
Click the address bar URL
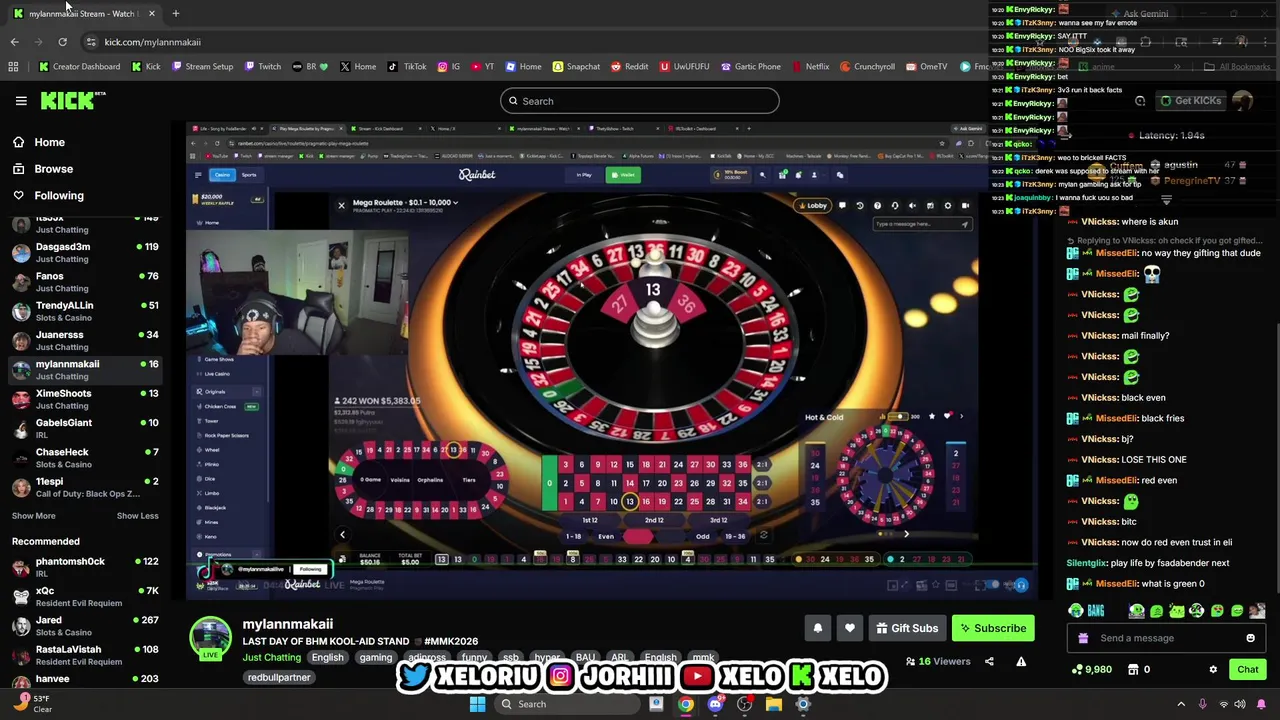(152, 42)
